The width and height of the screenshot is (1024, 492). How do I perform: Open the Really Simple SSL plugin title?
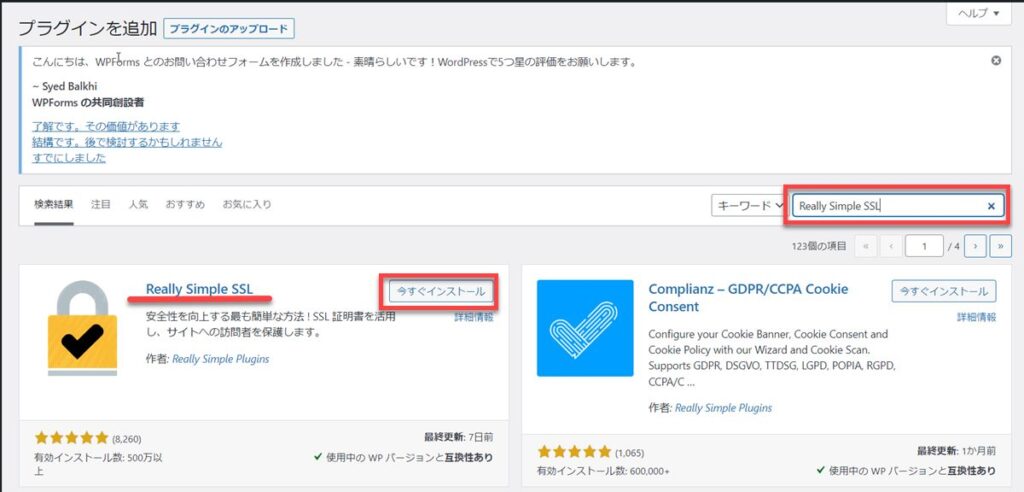(x=199, y=289)
